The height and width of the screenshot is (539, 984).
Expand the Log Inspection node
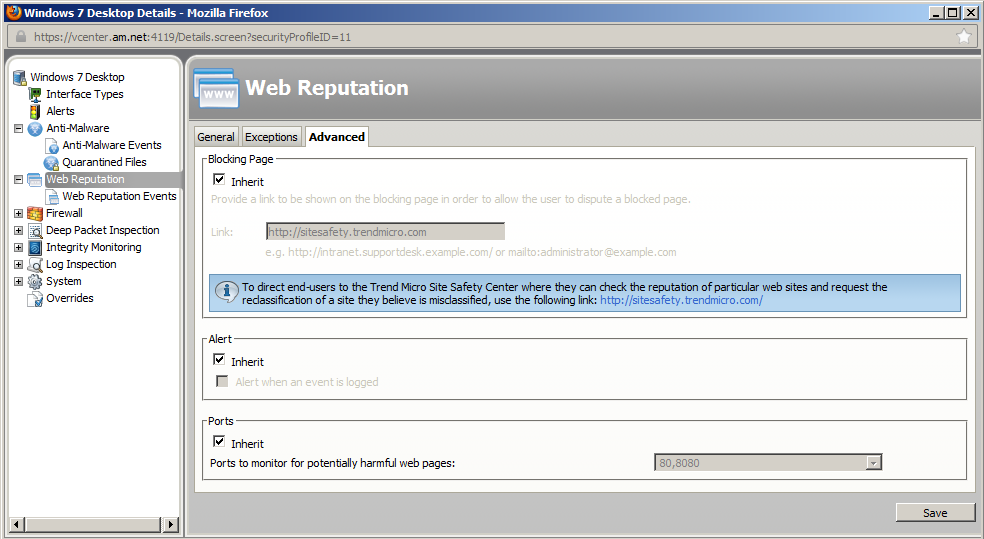19,264
